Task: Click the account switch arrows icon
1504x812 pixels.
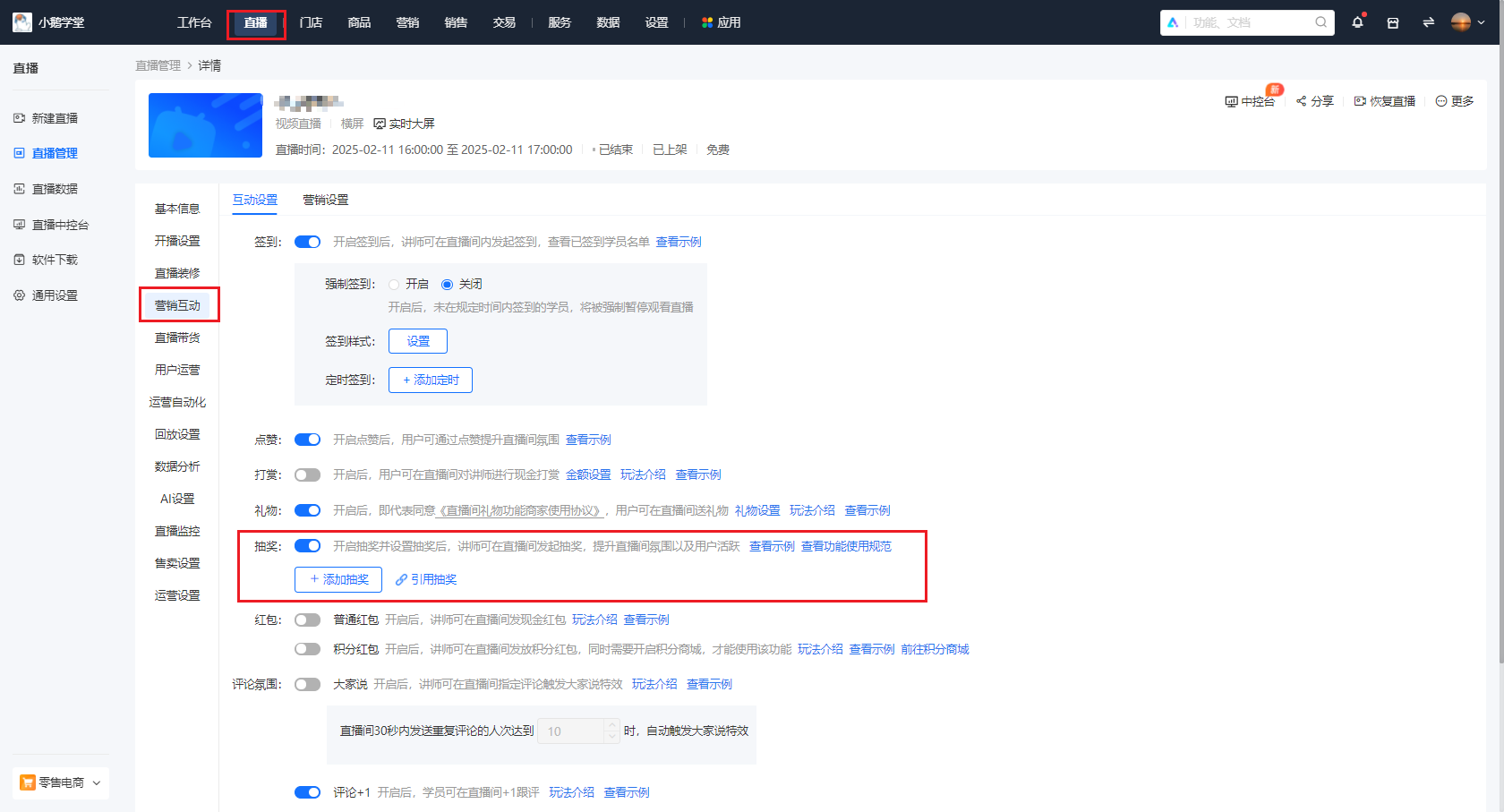Action: click(x=1427, y=22)
